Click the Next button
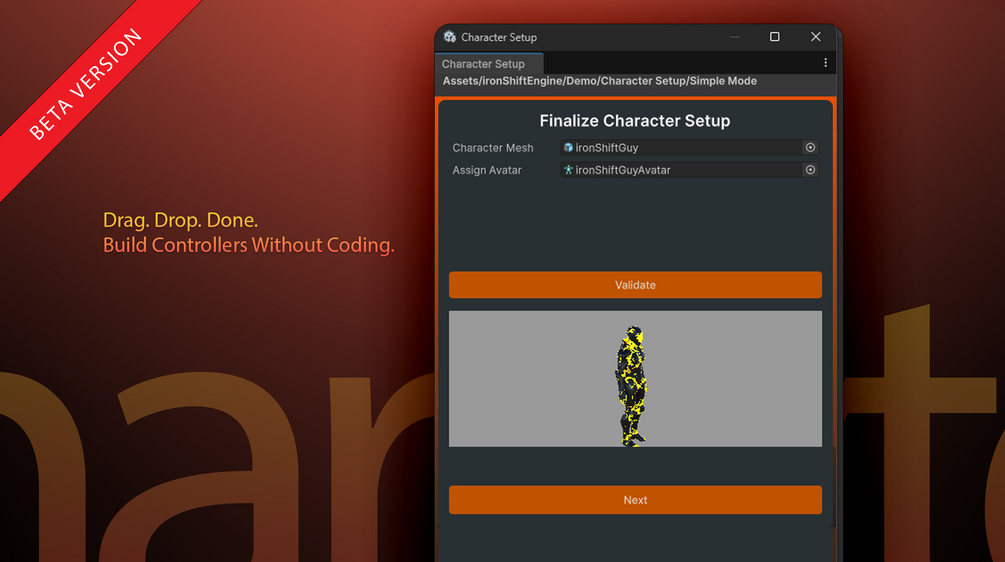1005x562 pixels. [635, 500]
